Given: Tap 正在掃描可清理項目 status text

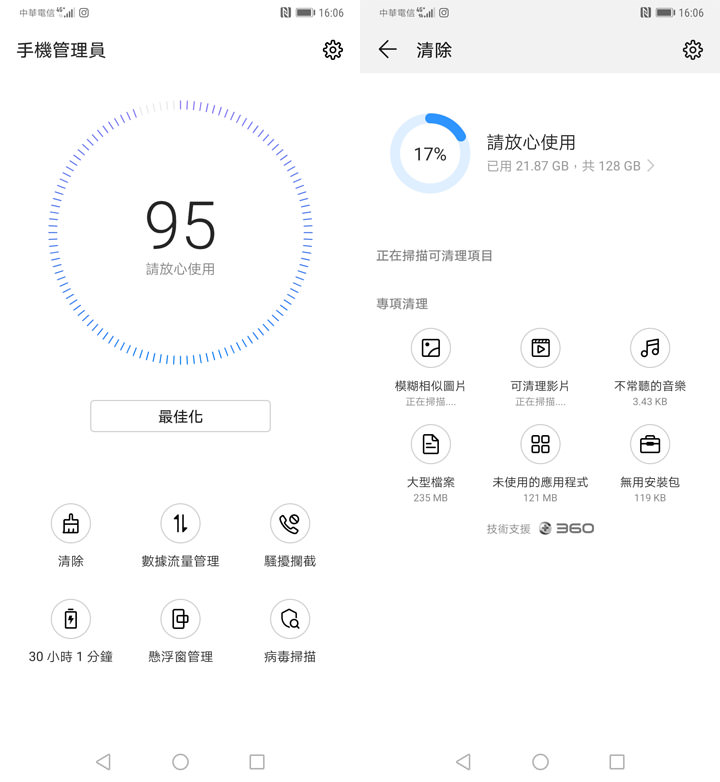Looking at the screenshot, I should click(434, 256).
